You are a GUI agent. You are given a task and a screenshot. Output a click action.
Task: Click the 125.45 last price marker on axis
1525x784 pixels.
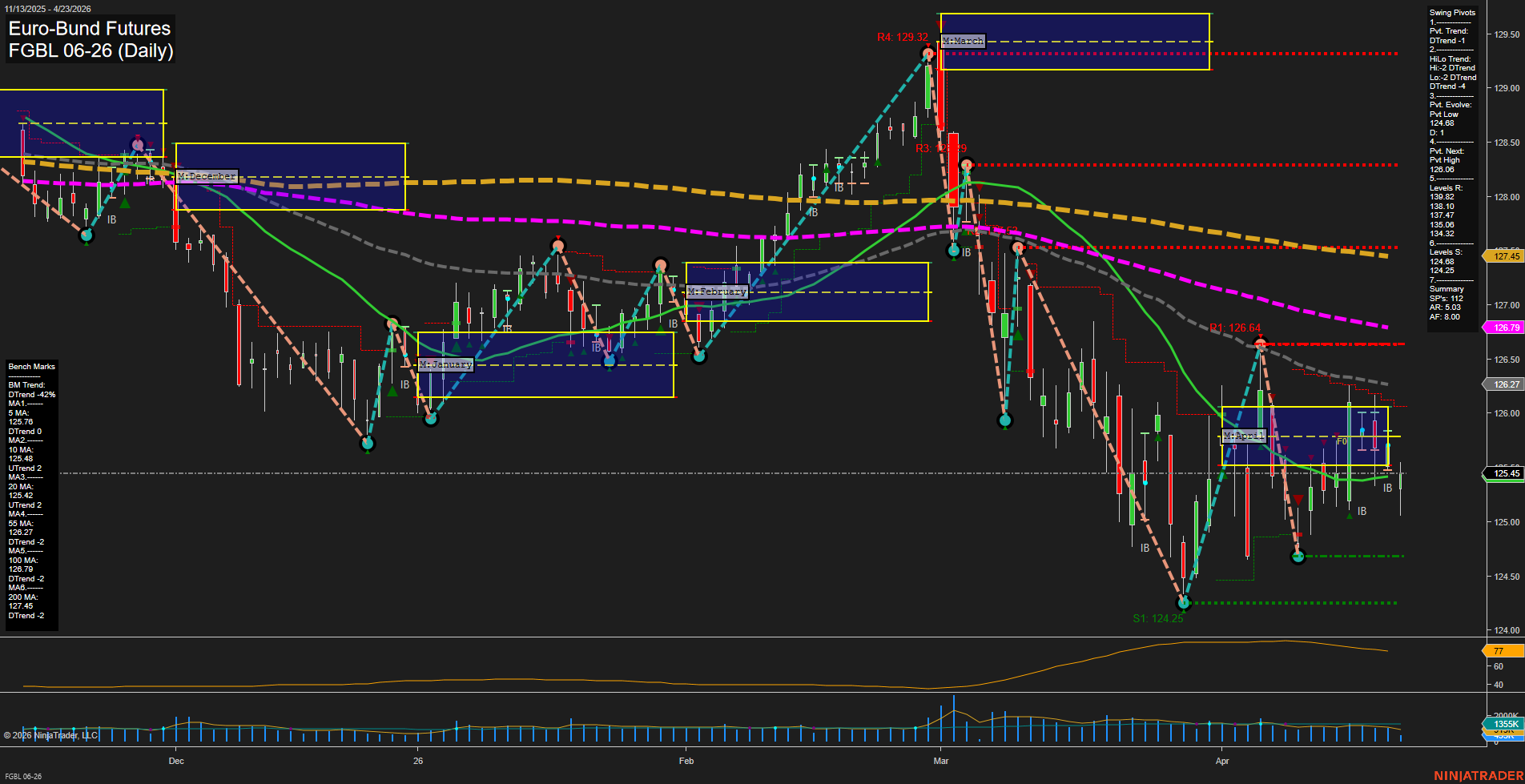[1505, 474]
